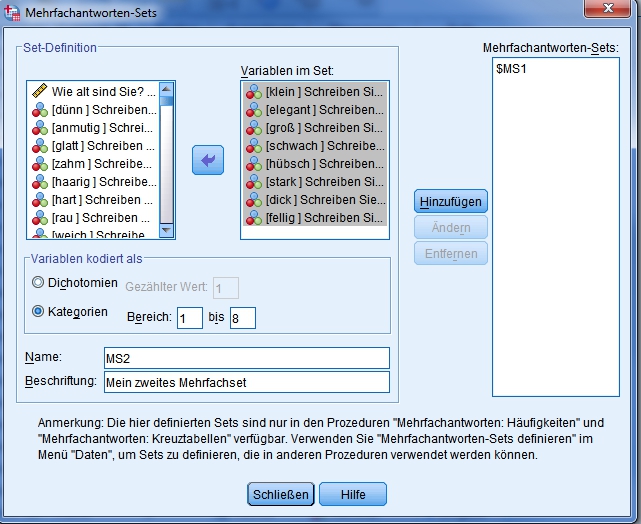The image size is (641, 524).
Task: Click the icon beside [fellig] in set
Action: click(x=253, y=218)
